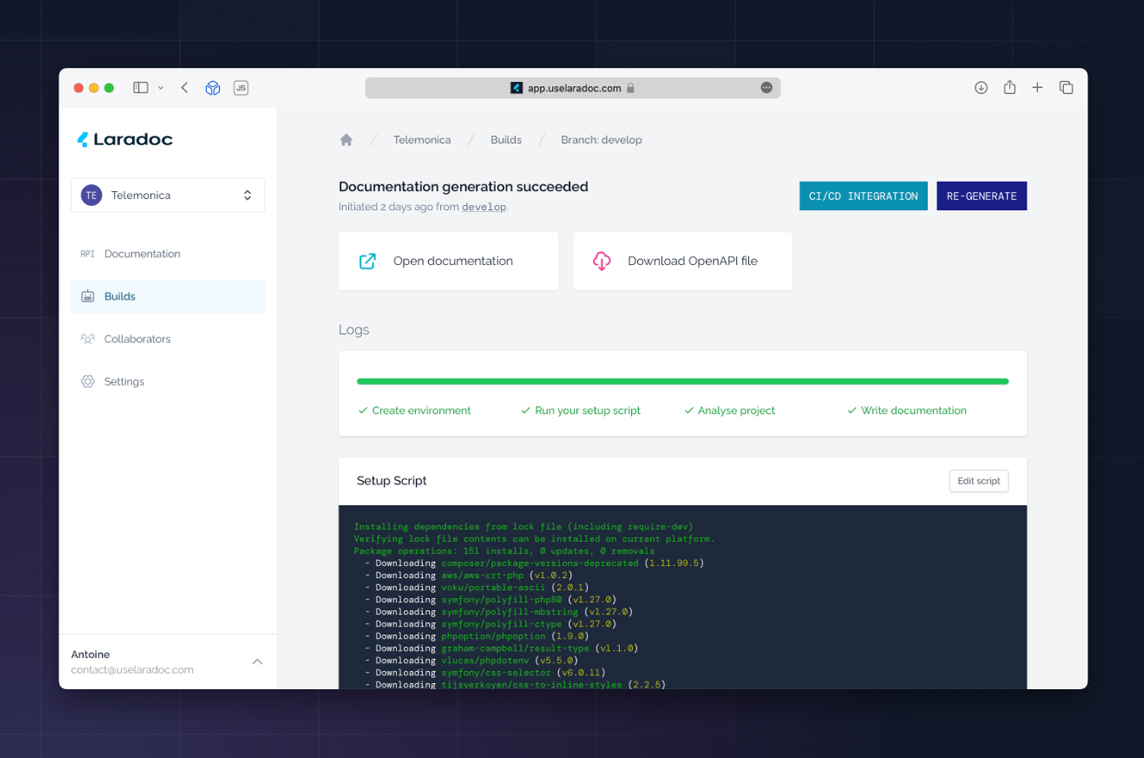Click the CI/CD INTEGRATION button
The width and height of the screenshot is (1144, 758).
click(x=863, y=196)
